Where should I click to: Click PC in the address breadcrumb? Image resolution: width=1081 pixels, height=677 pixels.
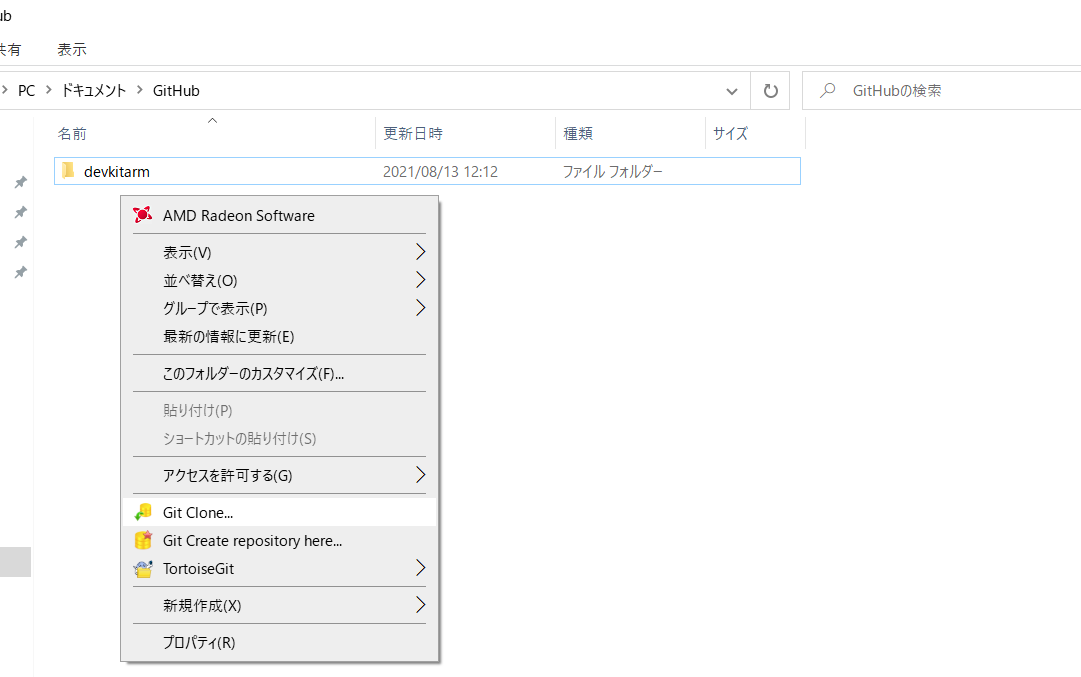pyautogui.click(x=26, y=90)
